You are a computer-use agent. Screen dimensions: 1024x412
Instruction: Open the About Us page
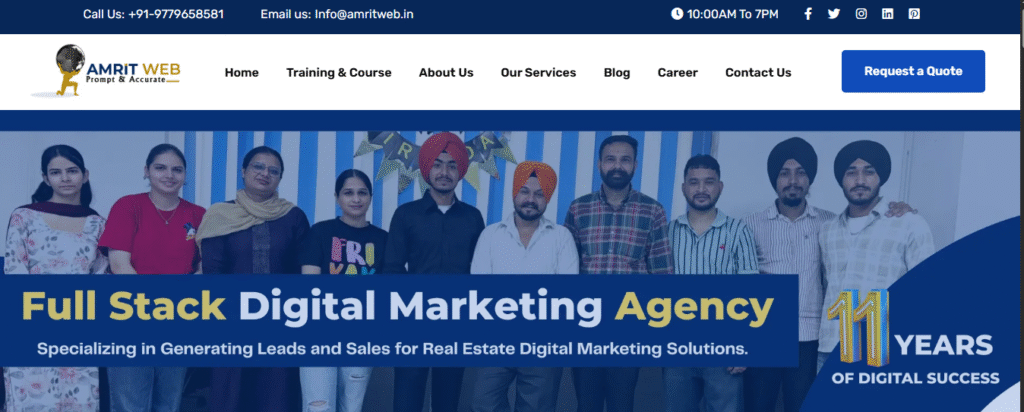coord(446,72)
